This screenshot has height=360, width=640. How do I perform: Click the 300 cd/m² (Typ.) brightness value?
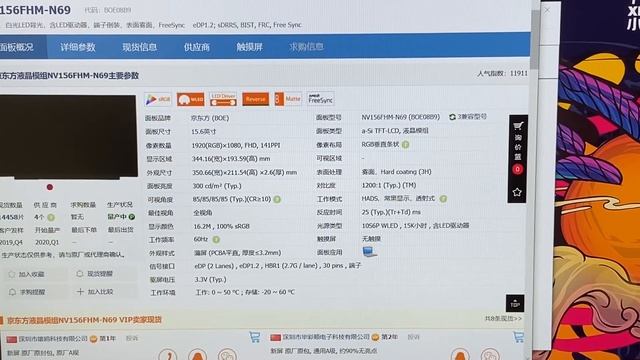[217, 186]
